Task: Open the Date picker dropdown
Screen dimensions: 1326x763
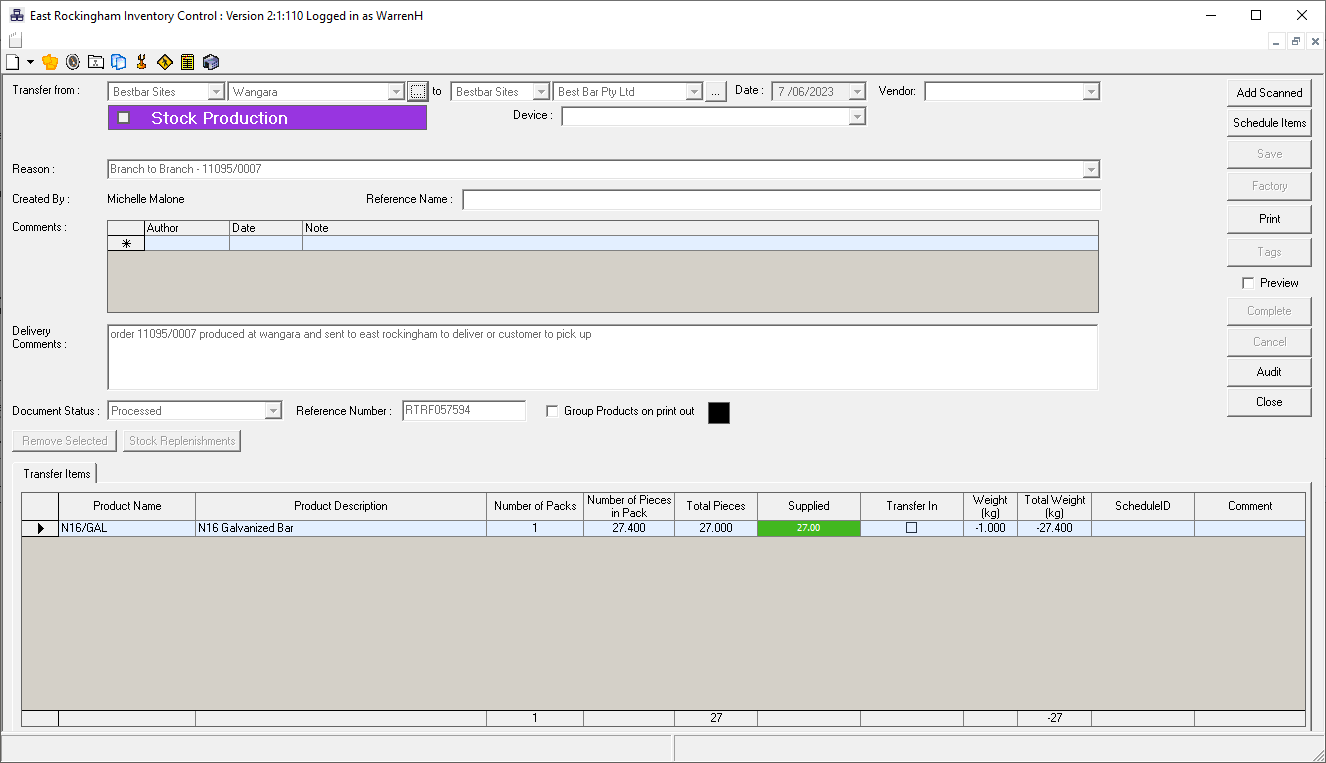Action: (855, 91)
